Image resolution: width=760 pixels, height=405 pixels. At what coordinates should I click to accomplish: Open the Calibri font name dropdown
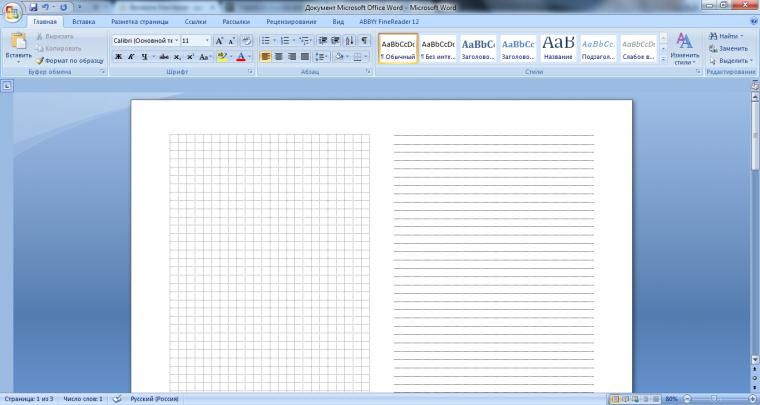(x=173, y=40)
